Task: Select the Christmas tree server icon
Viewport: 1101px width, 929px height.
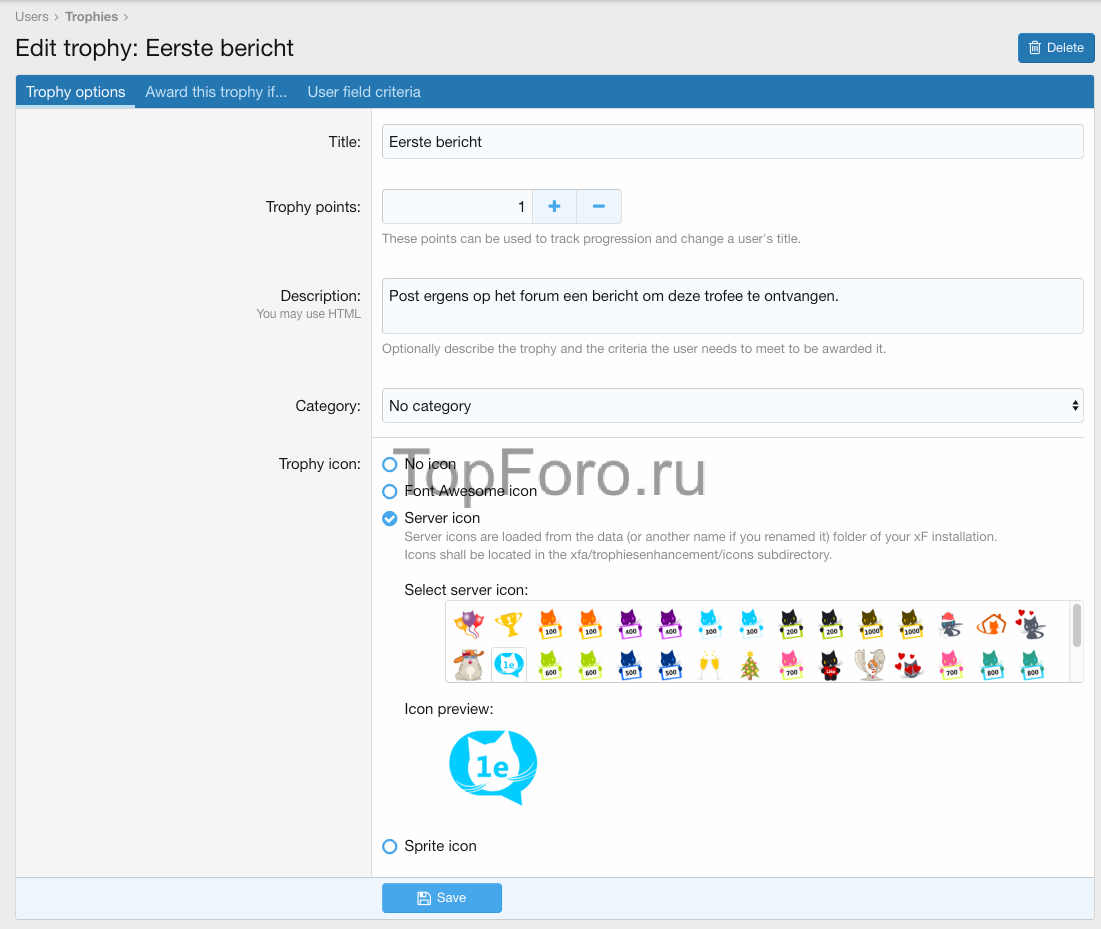Action: tap(750, 664)
